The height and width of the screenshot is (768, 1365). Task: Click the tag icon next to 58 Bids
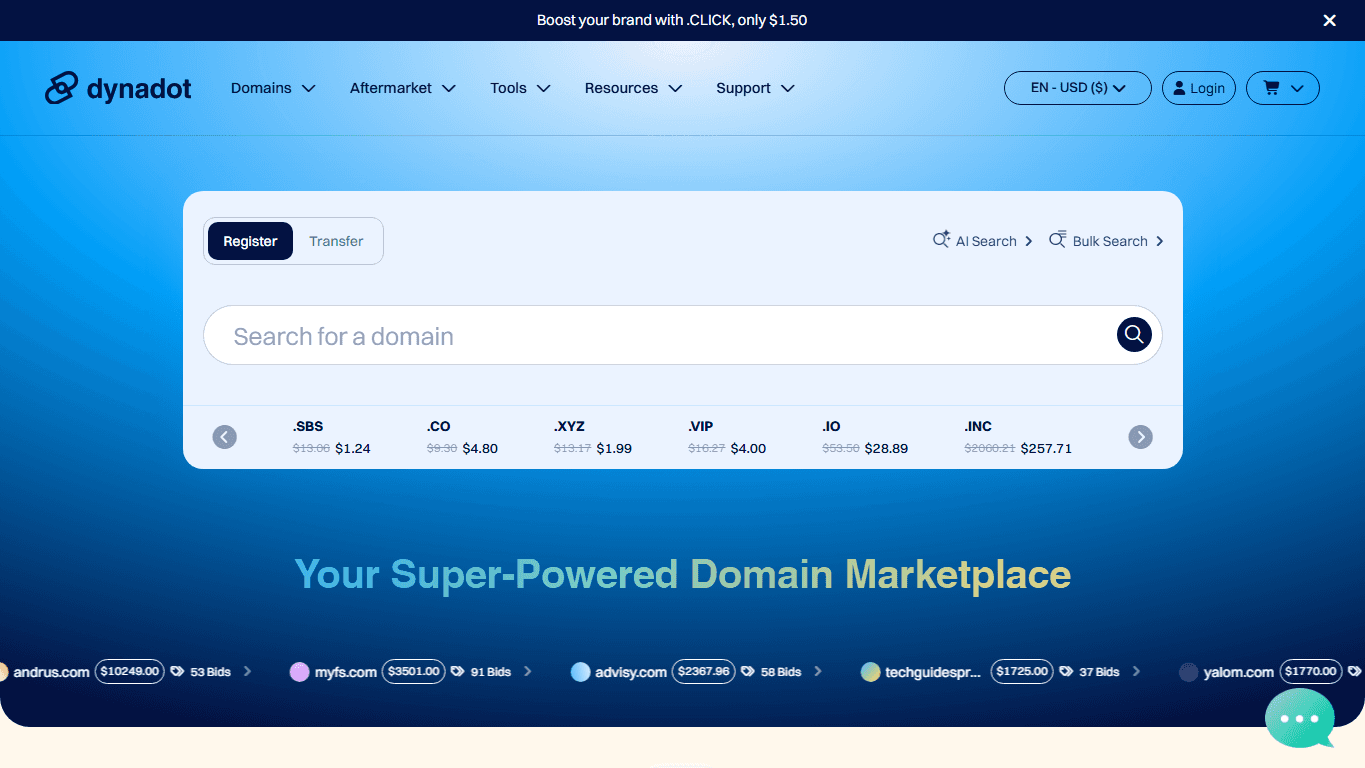[747, 672]
